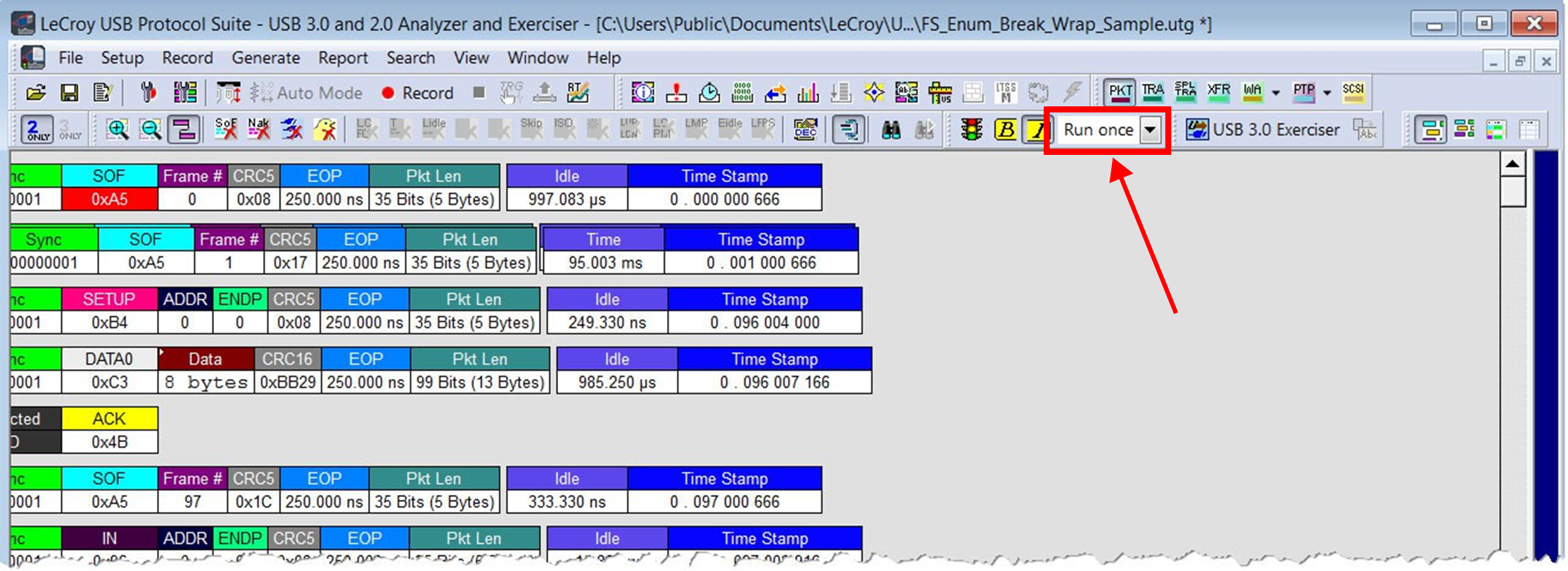
Task: Click the scroll up arrow
Action: click(1512, 164)
